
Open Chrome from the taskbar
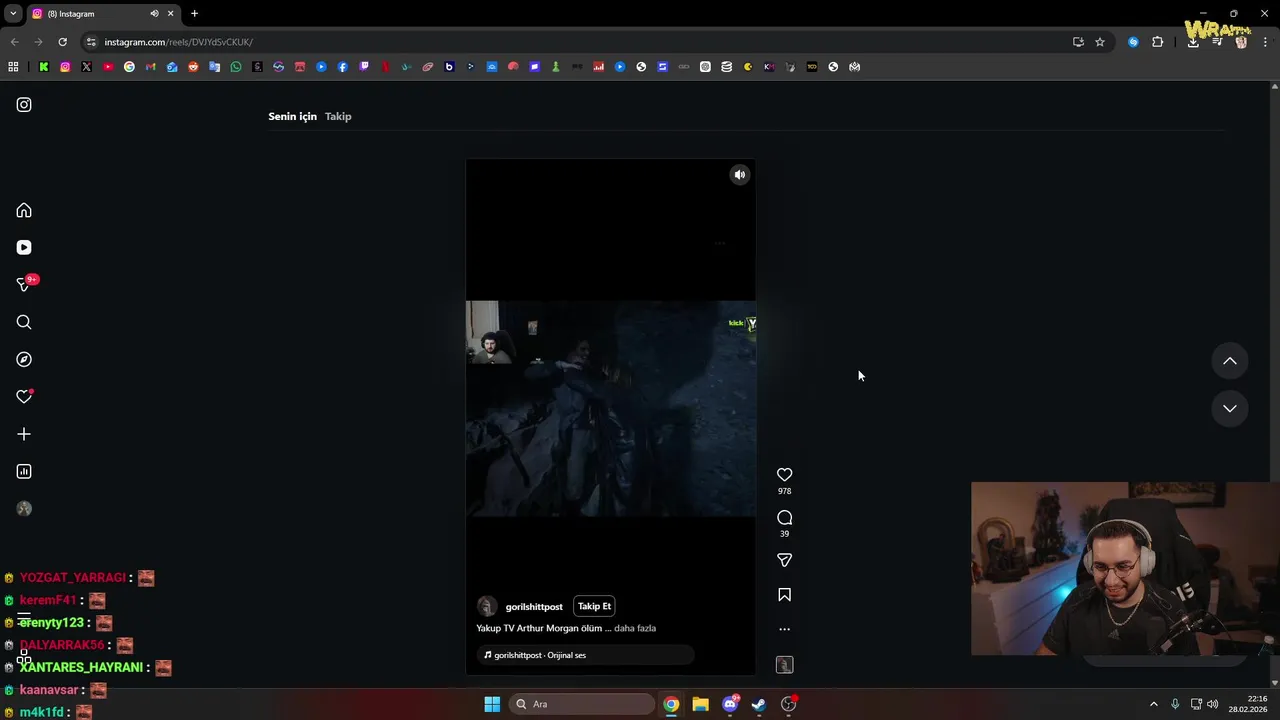(x=671, y=704)
